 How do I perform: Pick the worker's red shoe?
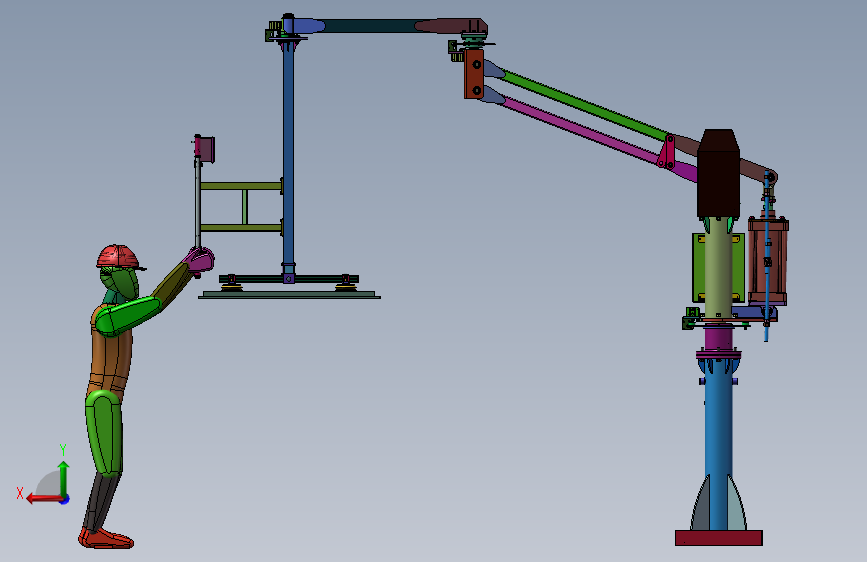(x=106, y=538)
